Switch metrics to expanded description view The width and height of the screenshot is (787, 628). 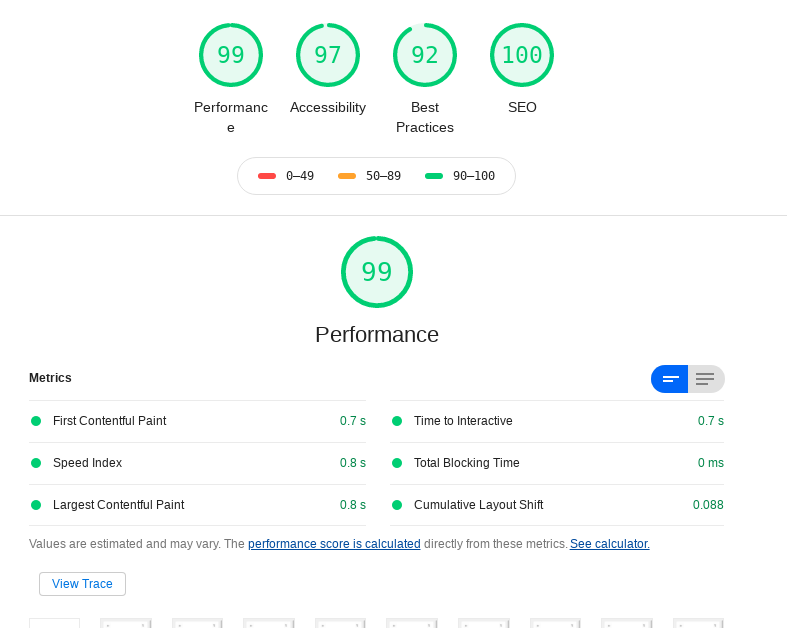(x=705, y=379)
